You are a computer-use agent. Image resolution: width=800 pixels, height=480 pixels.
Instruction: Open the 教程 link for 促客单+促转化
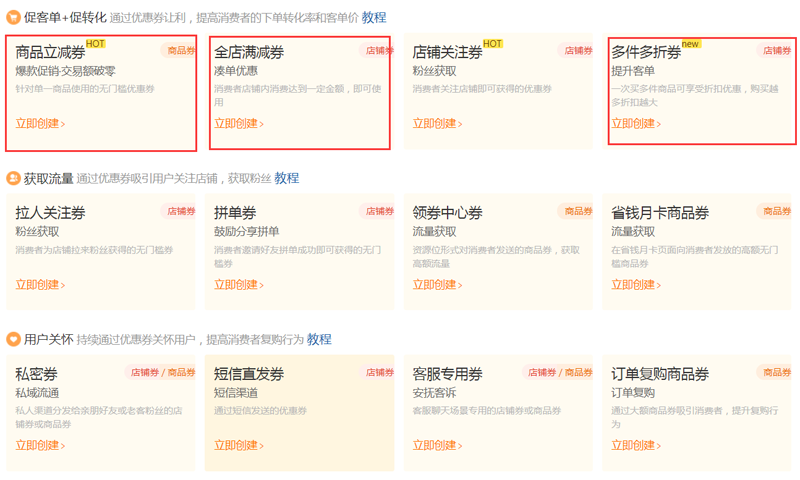click(374, 18)
